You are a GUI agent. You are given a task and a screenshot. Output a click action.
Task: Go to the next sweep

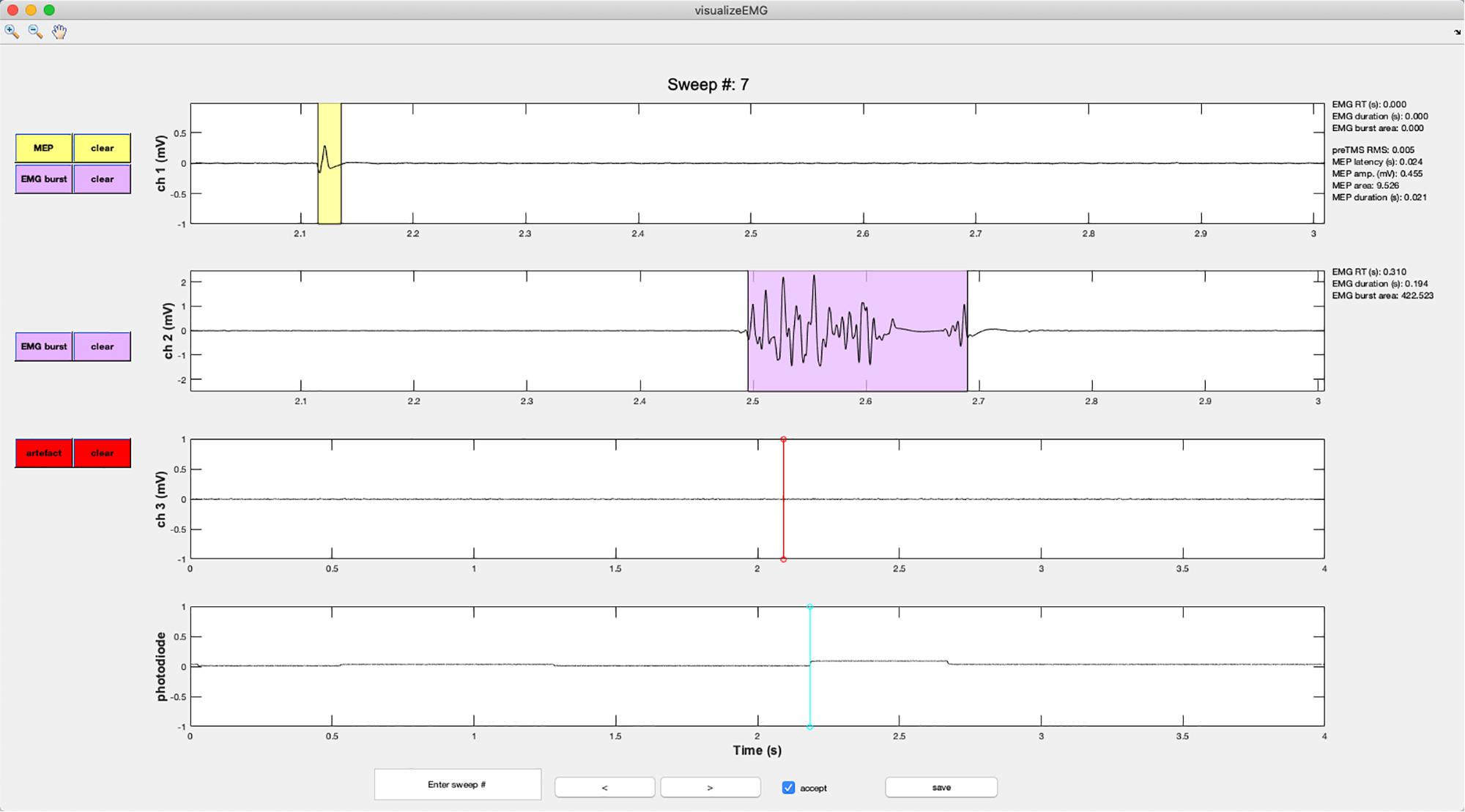pos(710,788)
